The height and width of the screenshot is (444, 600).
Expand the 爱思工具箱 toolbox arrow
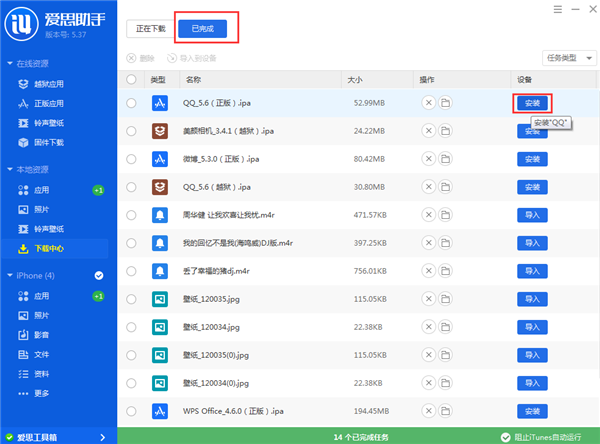coord(102,437)
